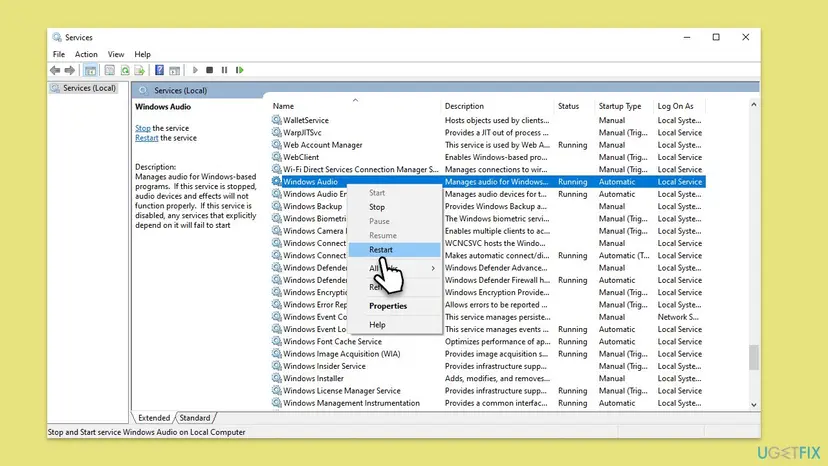The width and height of the screenshot is (828, 466).
Task: Click the scrollbar down arrow
Action: tap(754, 405)
